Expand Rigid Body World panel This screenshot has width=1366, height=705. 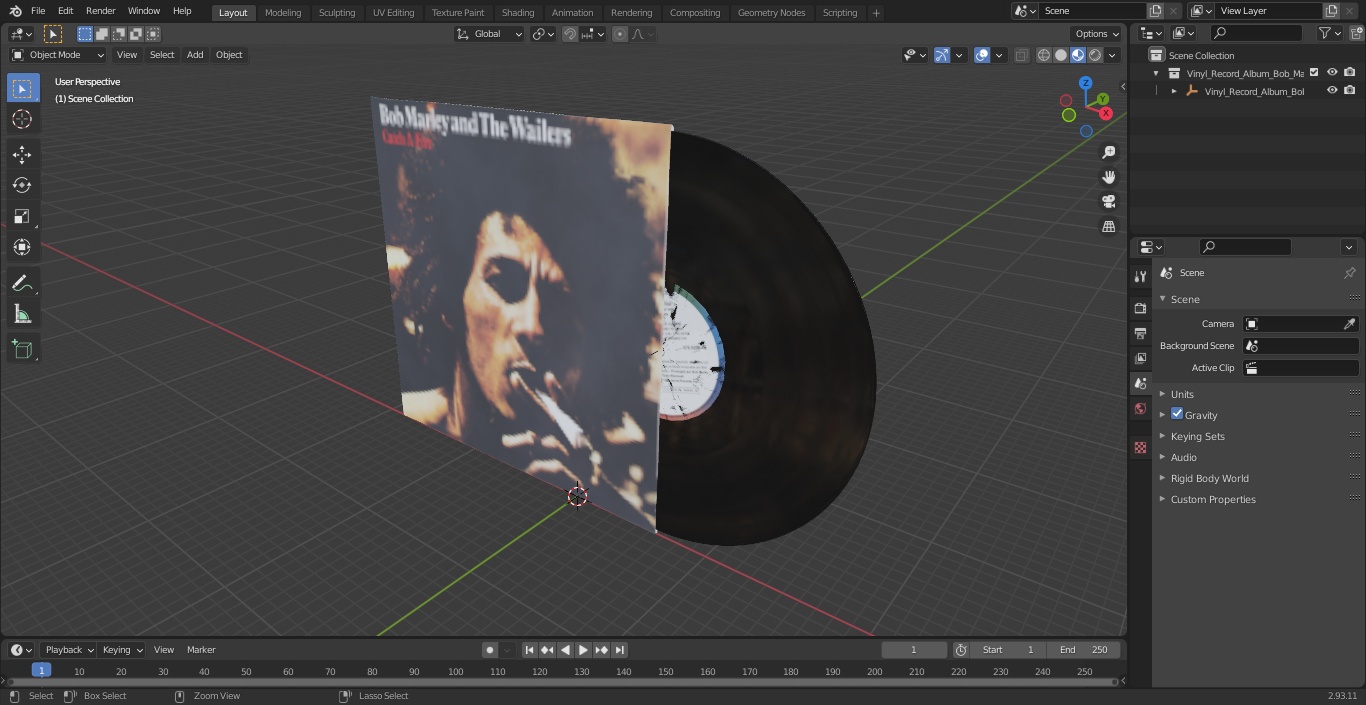point(1209,478)
